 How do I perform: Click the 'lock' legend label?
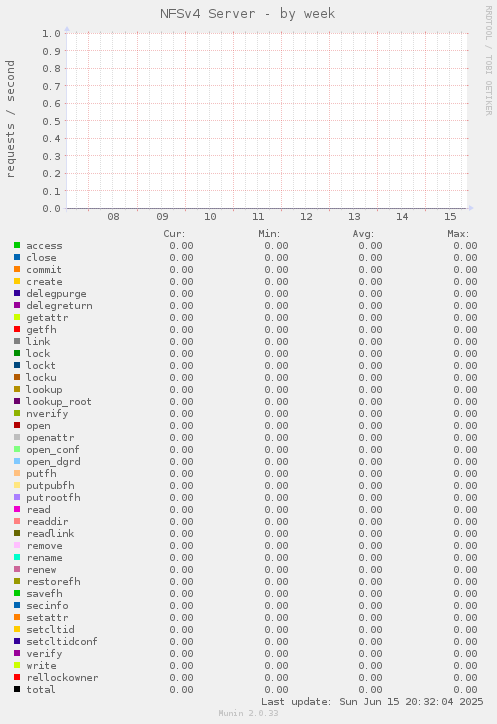[38, 354]
